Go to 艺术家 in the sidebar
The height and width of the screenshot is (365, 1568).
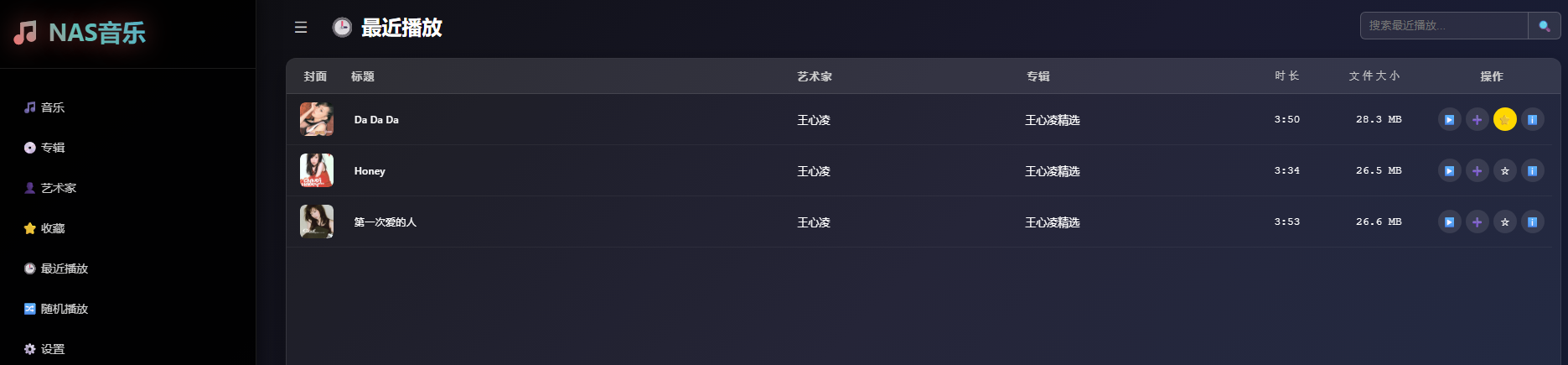click(x=58, y=188)
